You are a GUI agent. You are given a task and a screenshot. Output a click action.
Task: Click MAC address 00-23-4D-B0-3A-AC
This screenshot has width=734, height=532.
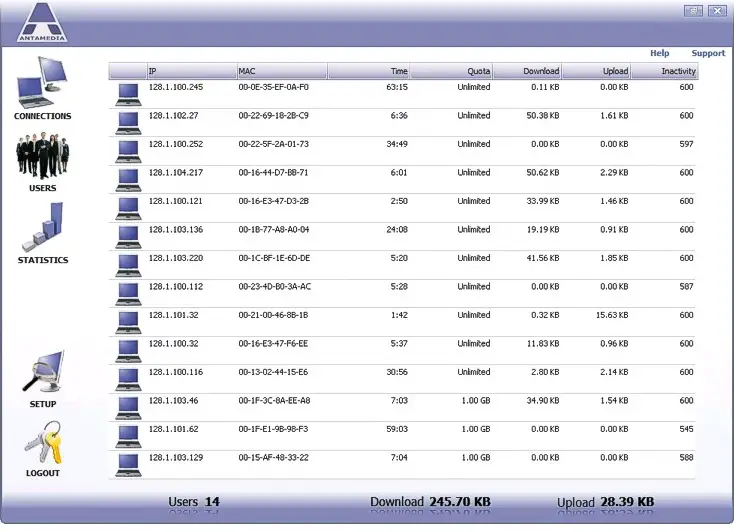275,287
